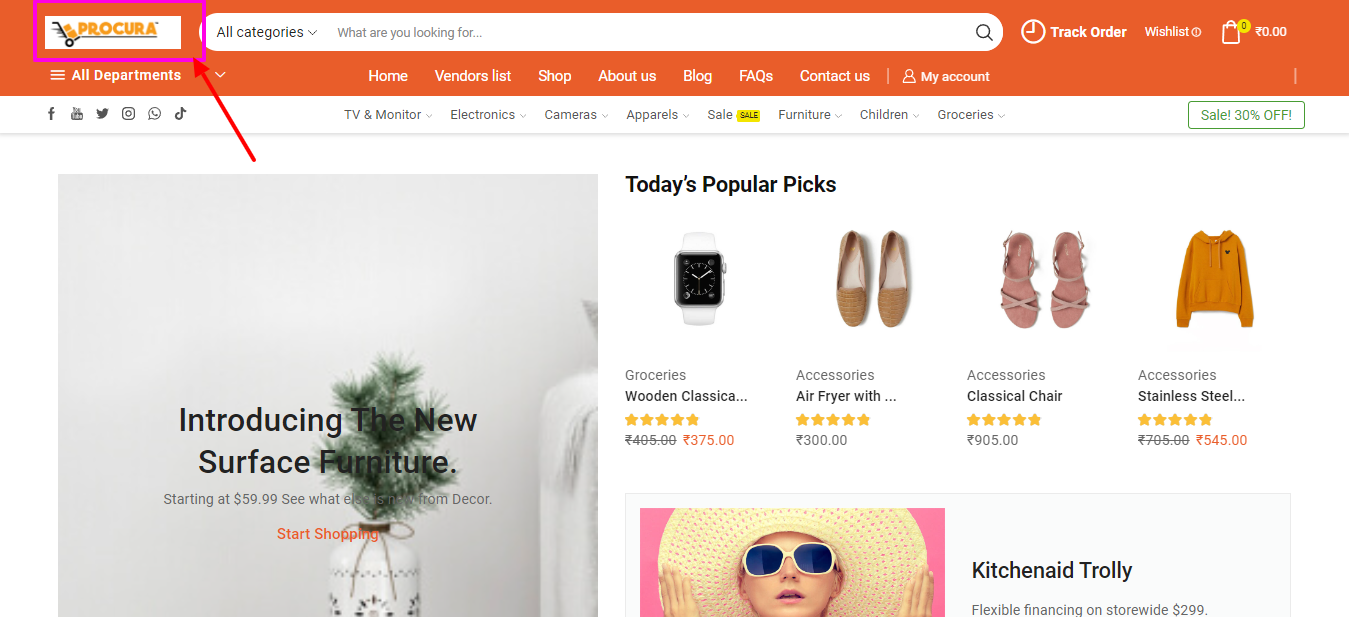Open the Instagram social link
The height and width of the screenshot is (617, 1349).
(128, 114)
